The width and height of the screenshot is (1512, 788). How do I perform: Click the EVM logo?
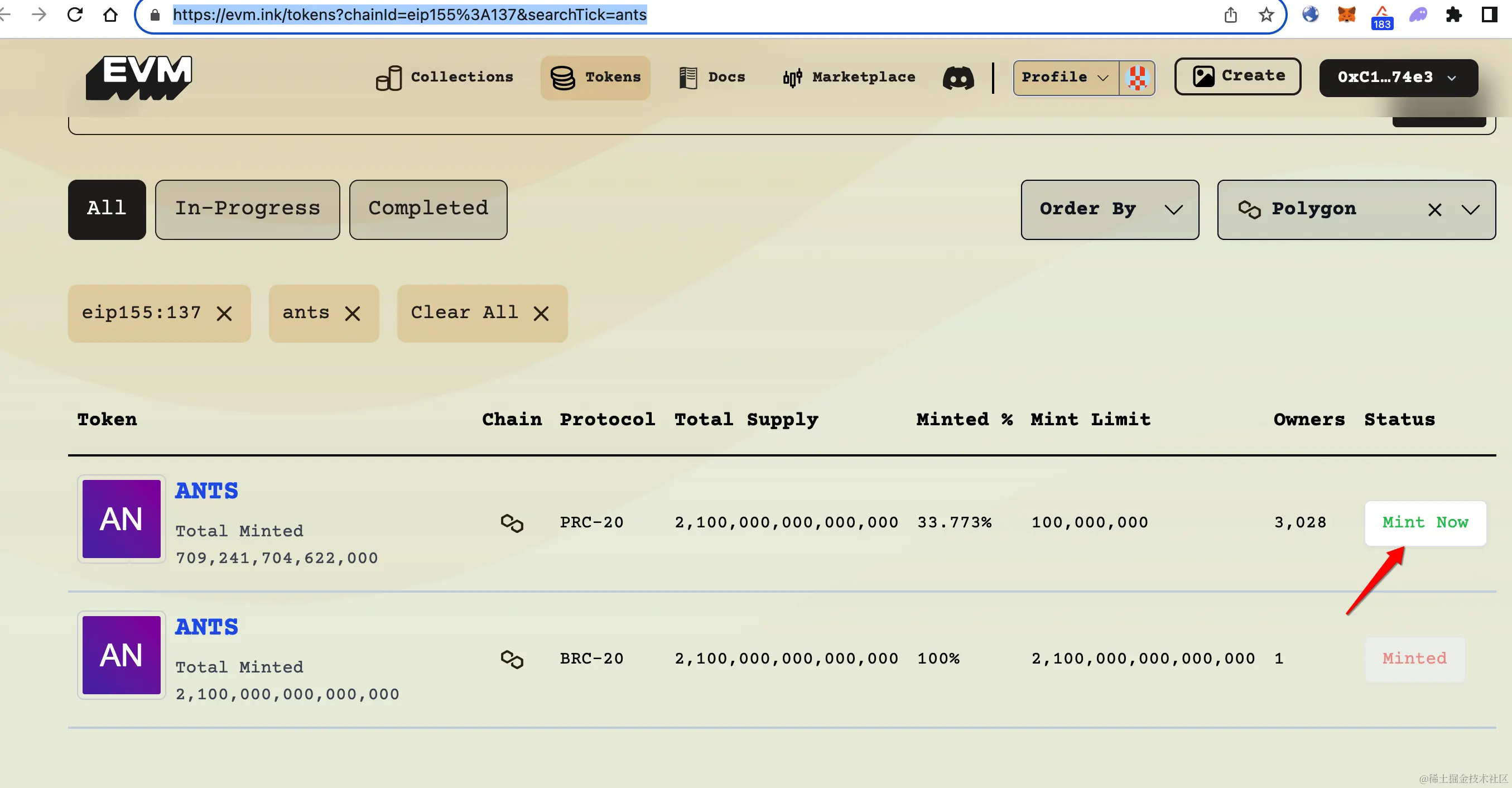139,78
